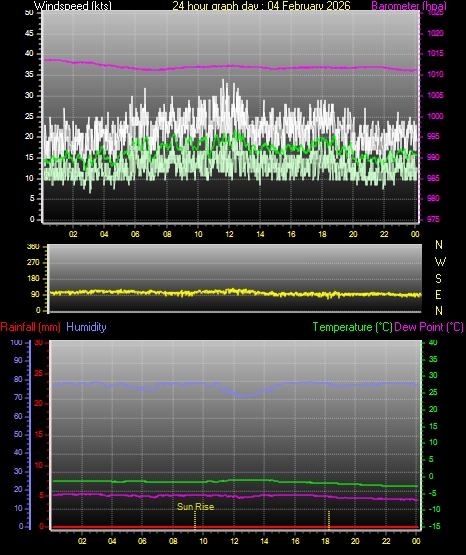Click the sunset dotted marker near 18

[x=329, y=520]
